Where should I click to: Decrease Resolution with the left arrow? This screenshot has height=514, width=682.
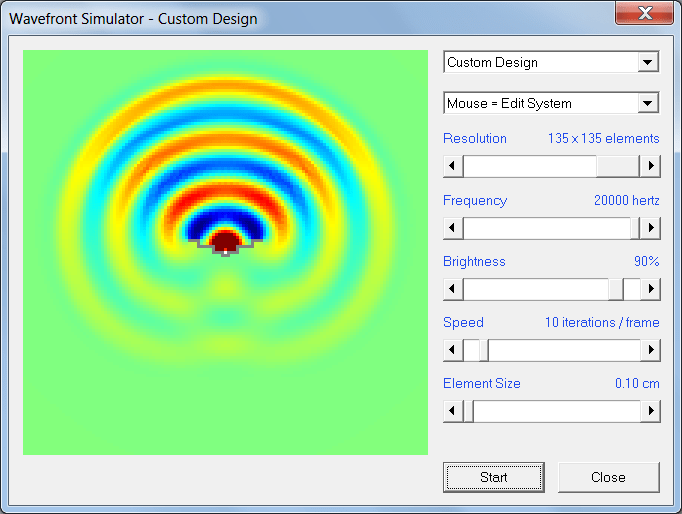pyautogui.click(x=453, y=166)
